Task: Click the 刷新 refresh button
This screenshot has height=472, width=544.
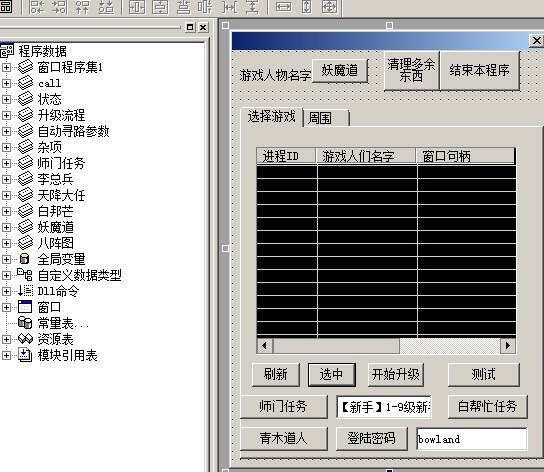Action: [276, 374]
